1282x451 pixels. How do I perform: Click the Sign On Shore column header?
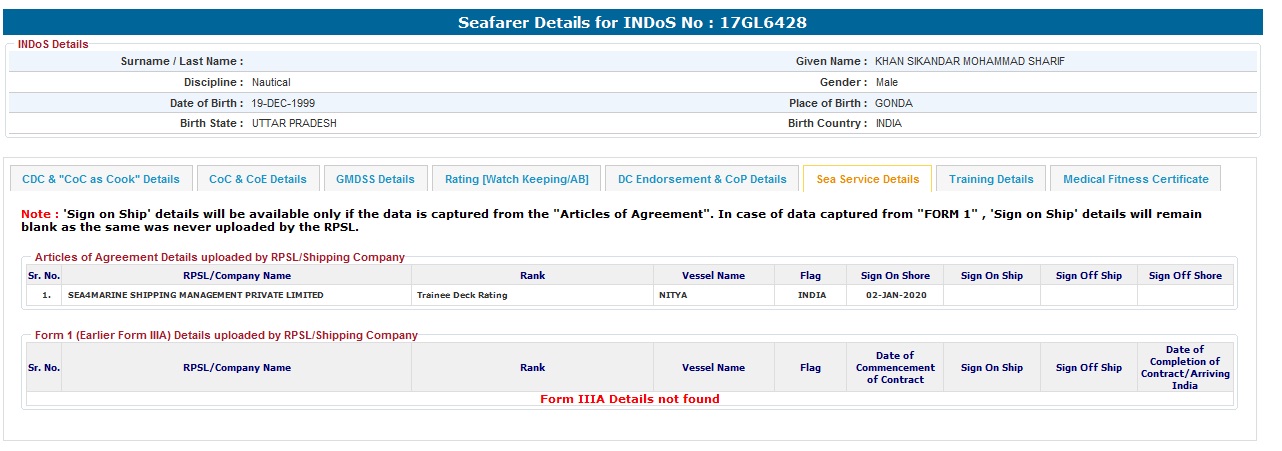pos(894,276)
